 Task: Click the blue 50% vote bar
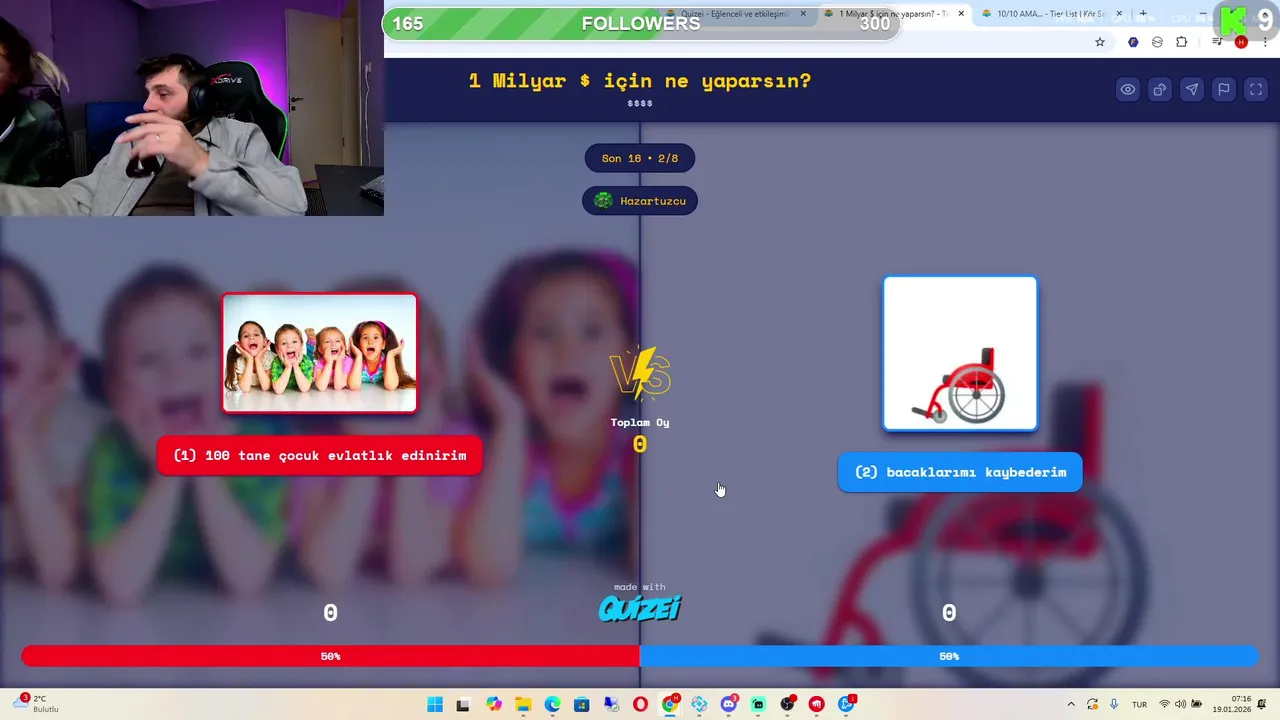949,656
